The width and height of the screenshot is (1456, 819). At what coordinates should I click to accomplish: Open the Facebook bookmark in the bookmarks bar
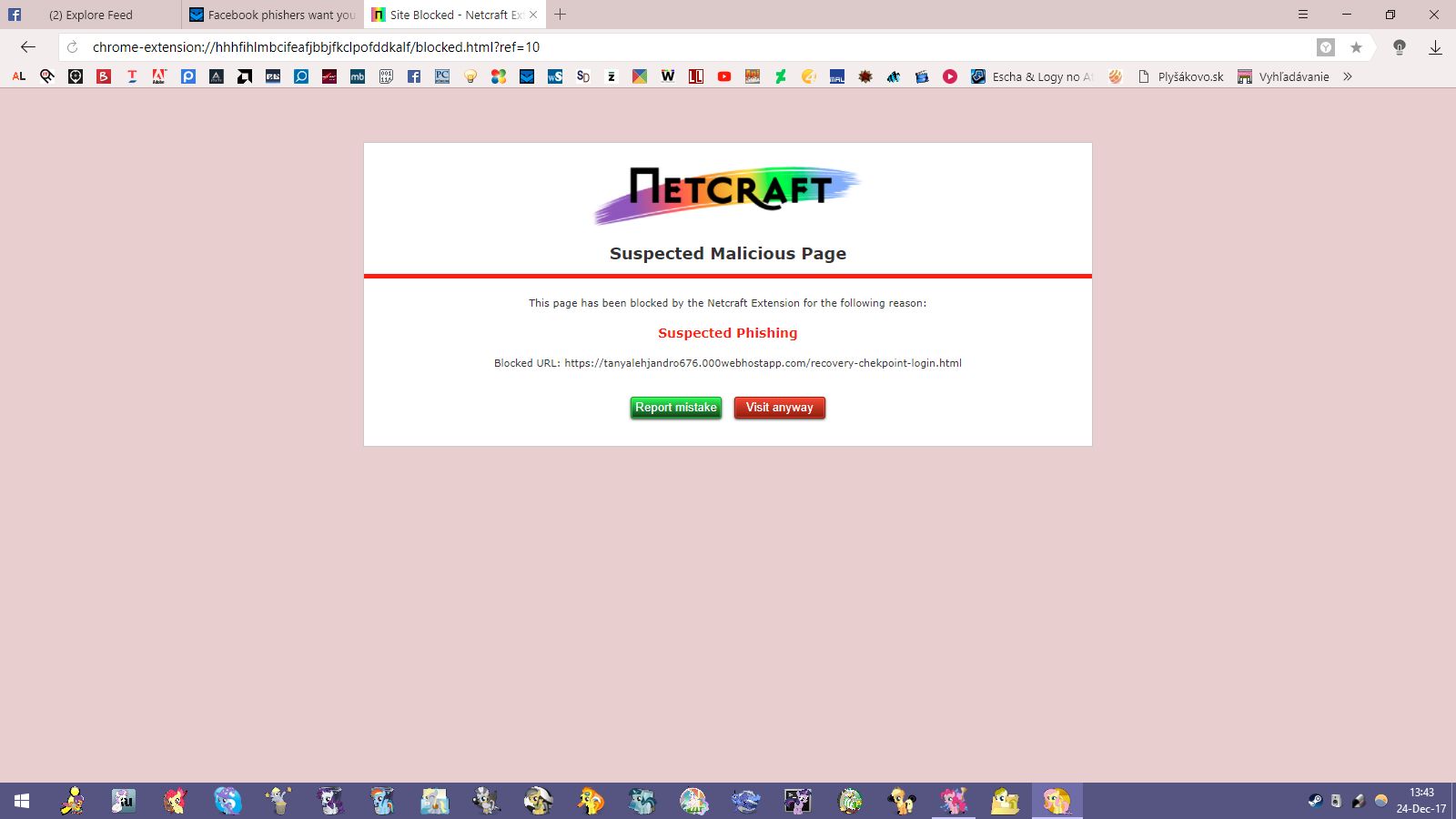414,76
